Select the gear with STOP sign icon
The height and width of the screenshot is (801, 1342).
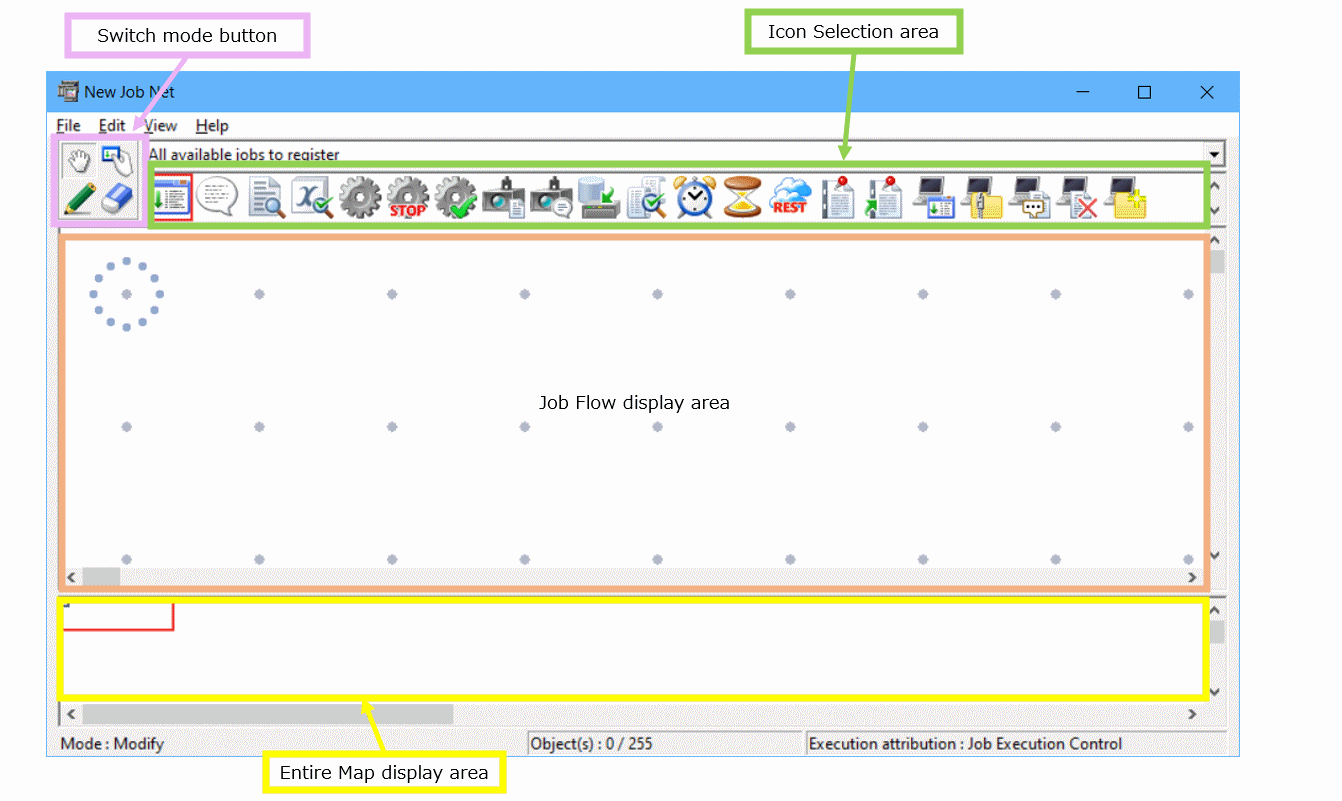[x=407, y=197]
